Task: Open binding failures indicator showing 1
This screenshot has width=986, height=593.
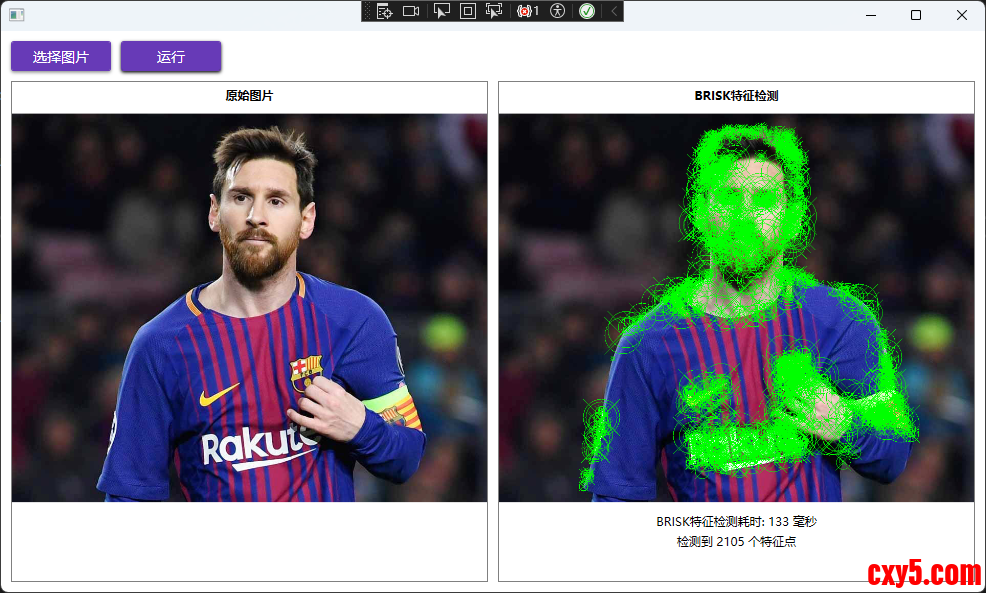Action: pos(528,11)
